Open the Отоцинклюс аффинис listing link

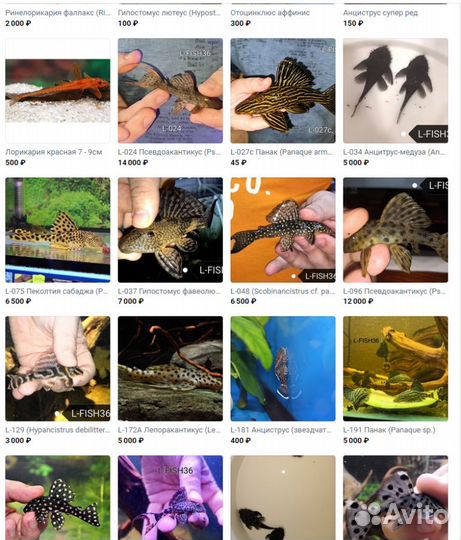pos(270,13)
